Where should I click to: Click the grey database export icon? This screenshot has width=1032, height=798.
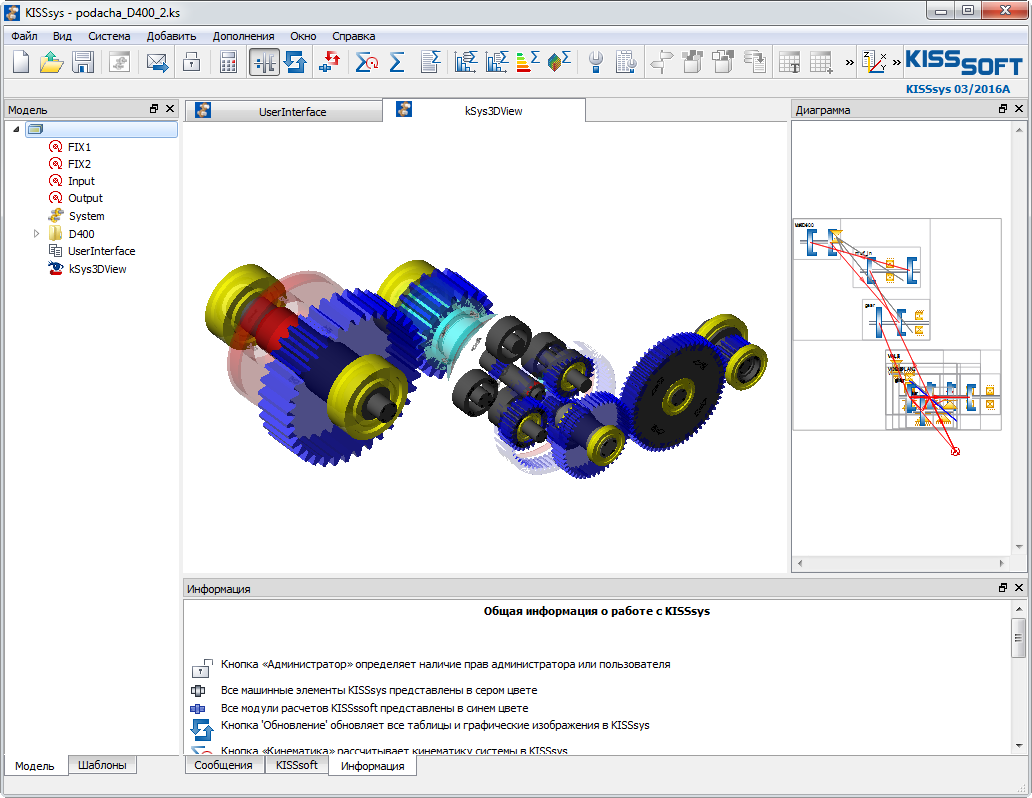point(755,63)
